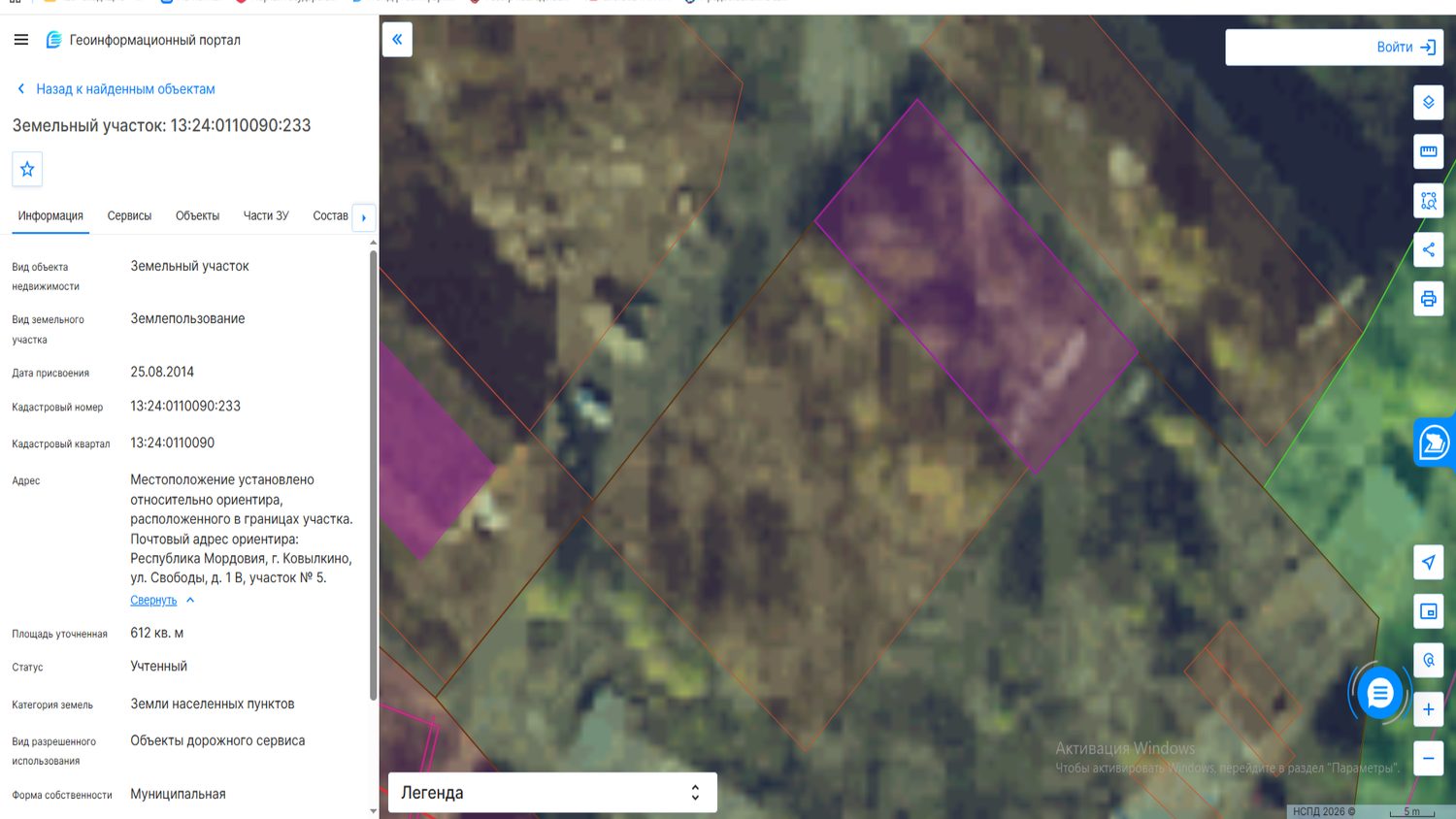Click the info panel vertical scrollbar
Viewport: 1456px width, 819px height.
pyautogui.click(x=374, y=475)
